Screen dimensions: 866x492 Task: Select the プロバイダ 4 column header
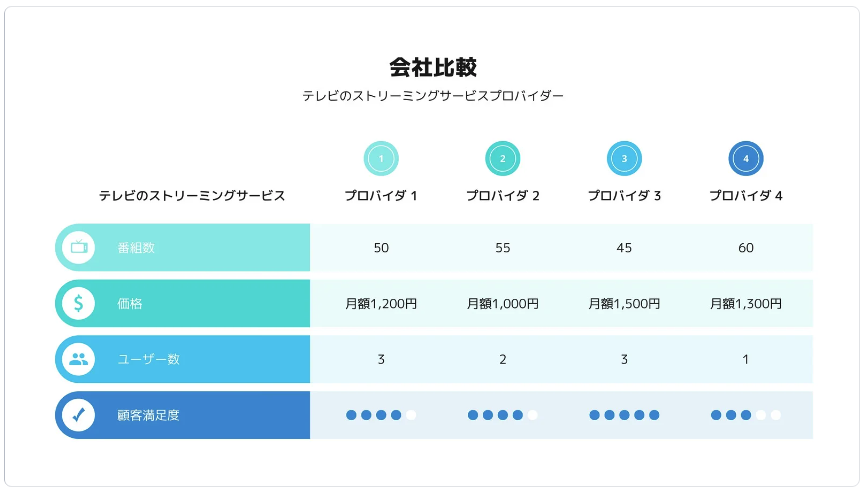tap(746, 196)
